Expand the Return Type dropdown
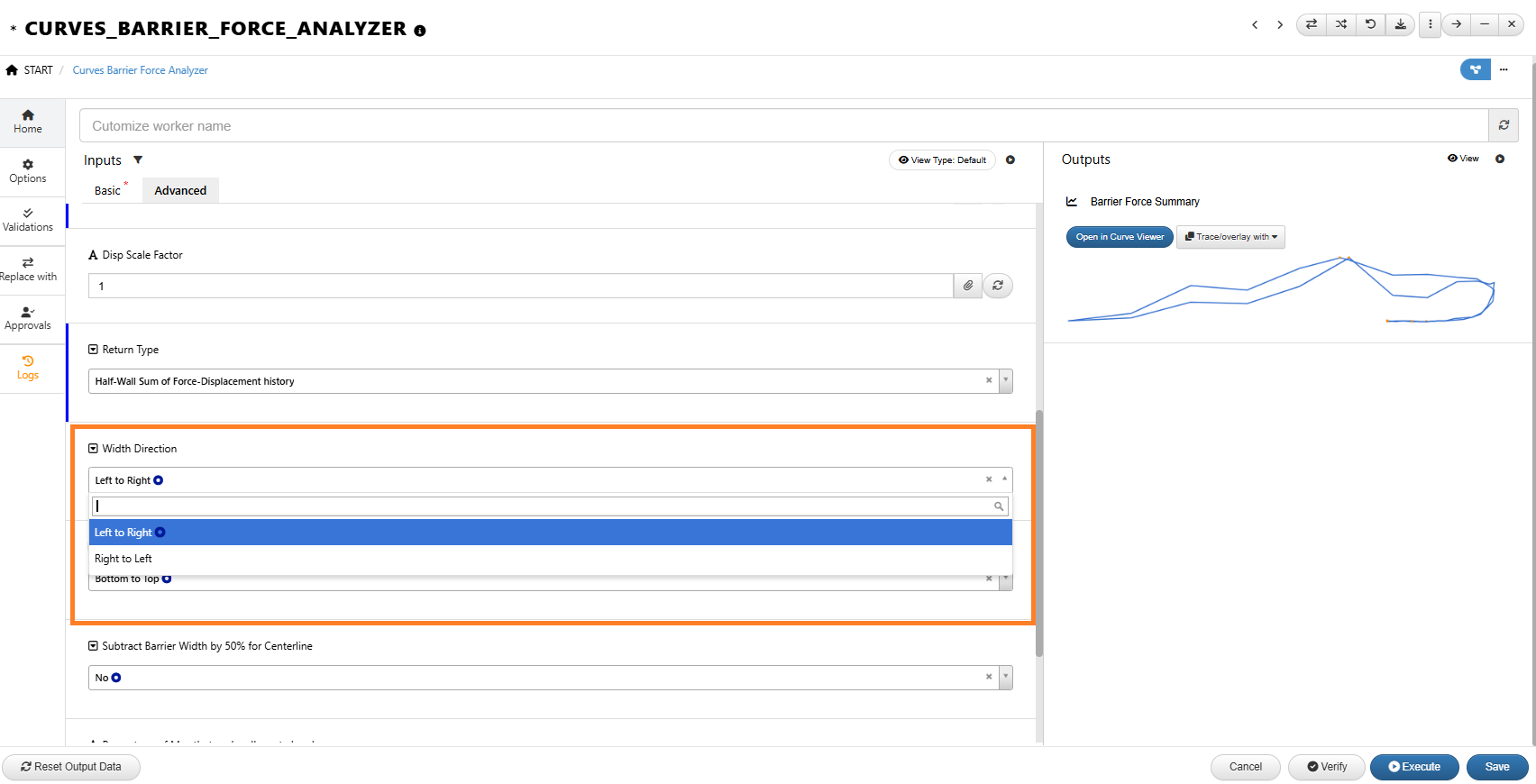The width and height of the screenshot is (1536, 784). 1006,381
